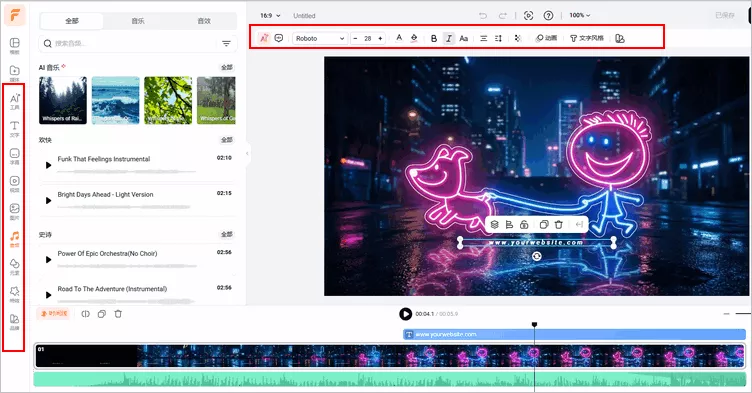Open the Text (文字) sidebar panel

click(14, 129)
